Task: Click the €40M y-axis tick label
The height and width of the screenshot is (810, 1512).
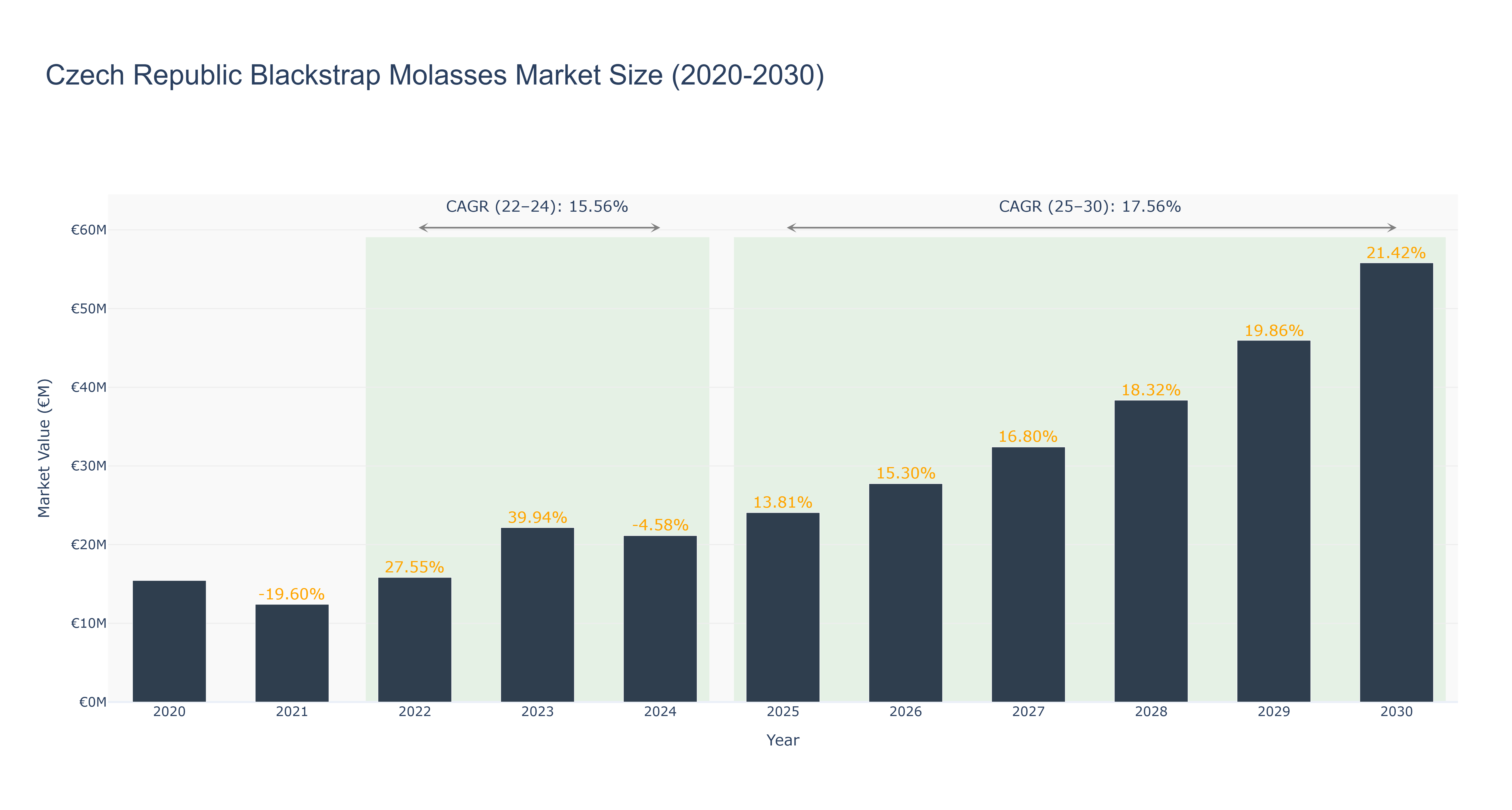Action: 89,387
